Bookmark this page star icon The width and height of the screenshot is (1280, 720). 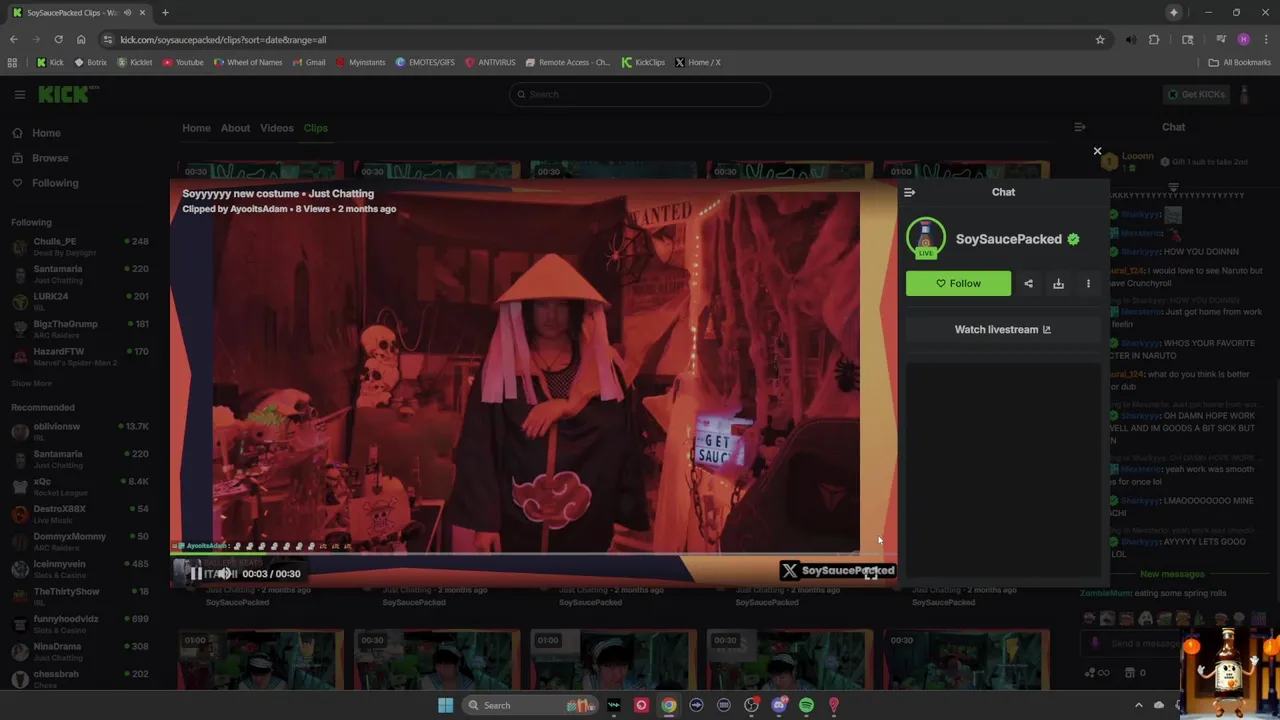(1100, 40)
